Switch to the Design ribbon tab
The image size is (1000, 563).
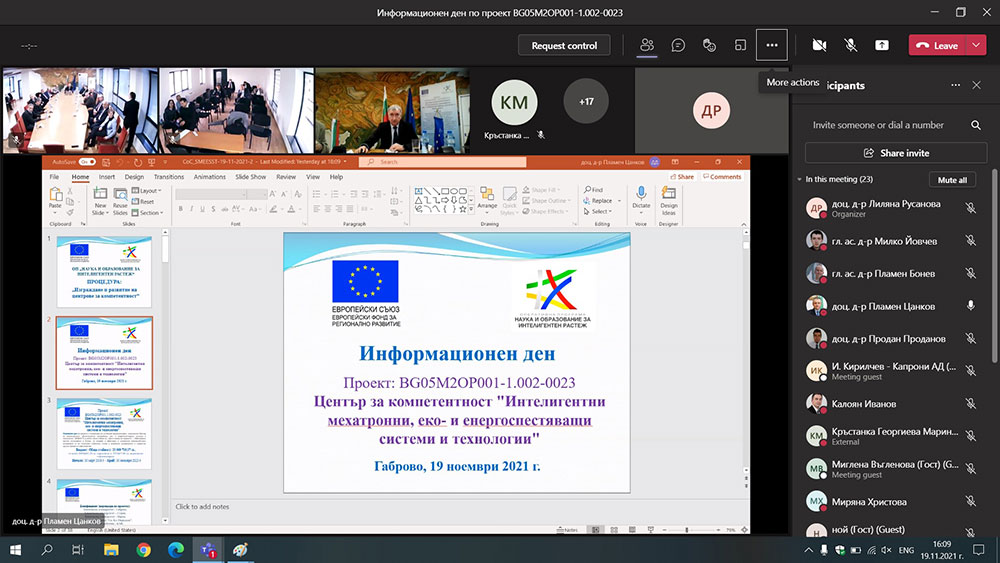point(134,177)
